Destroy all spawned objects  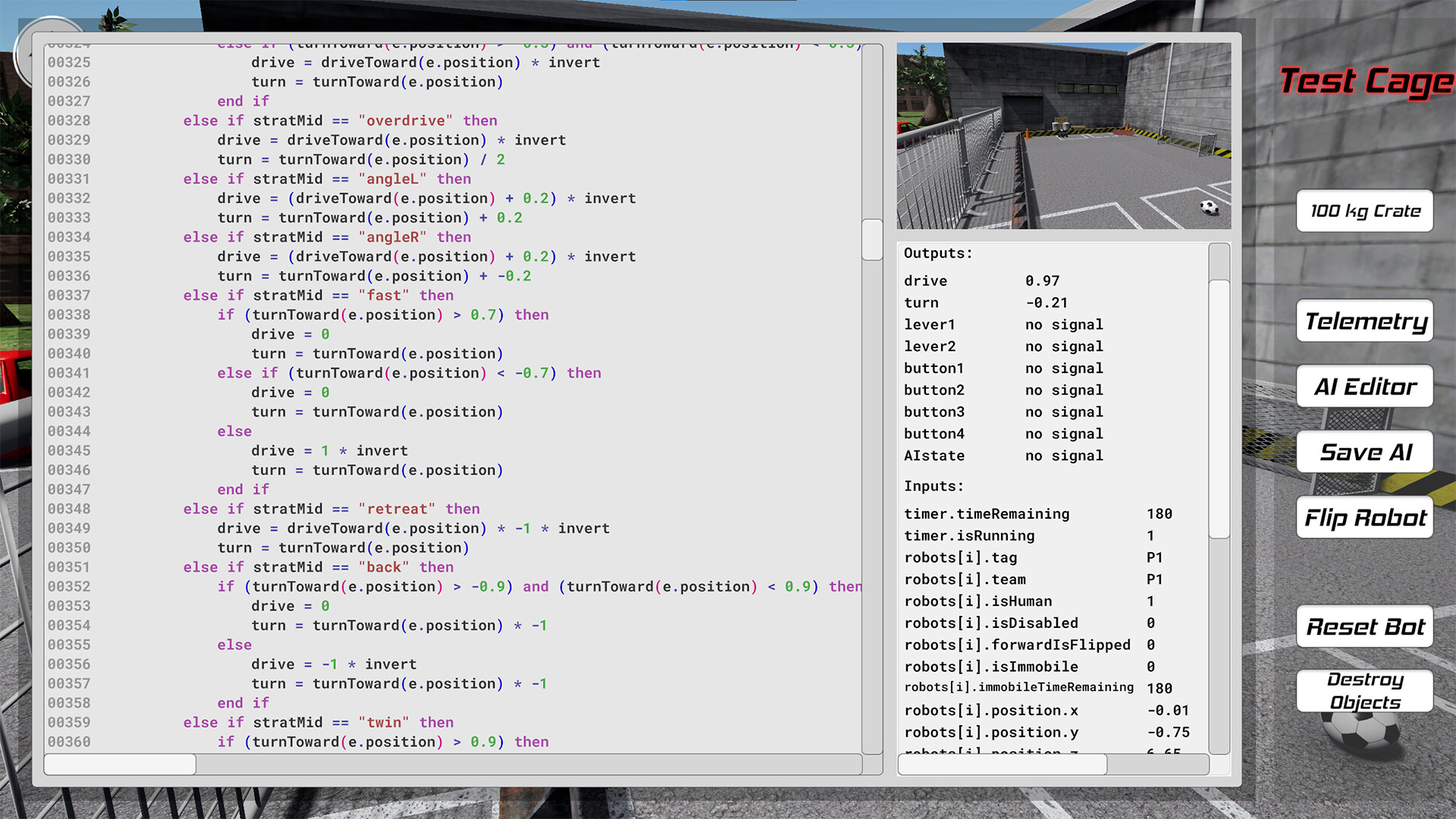1364,691
